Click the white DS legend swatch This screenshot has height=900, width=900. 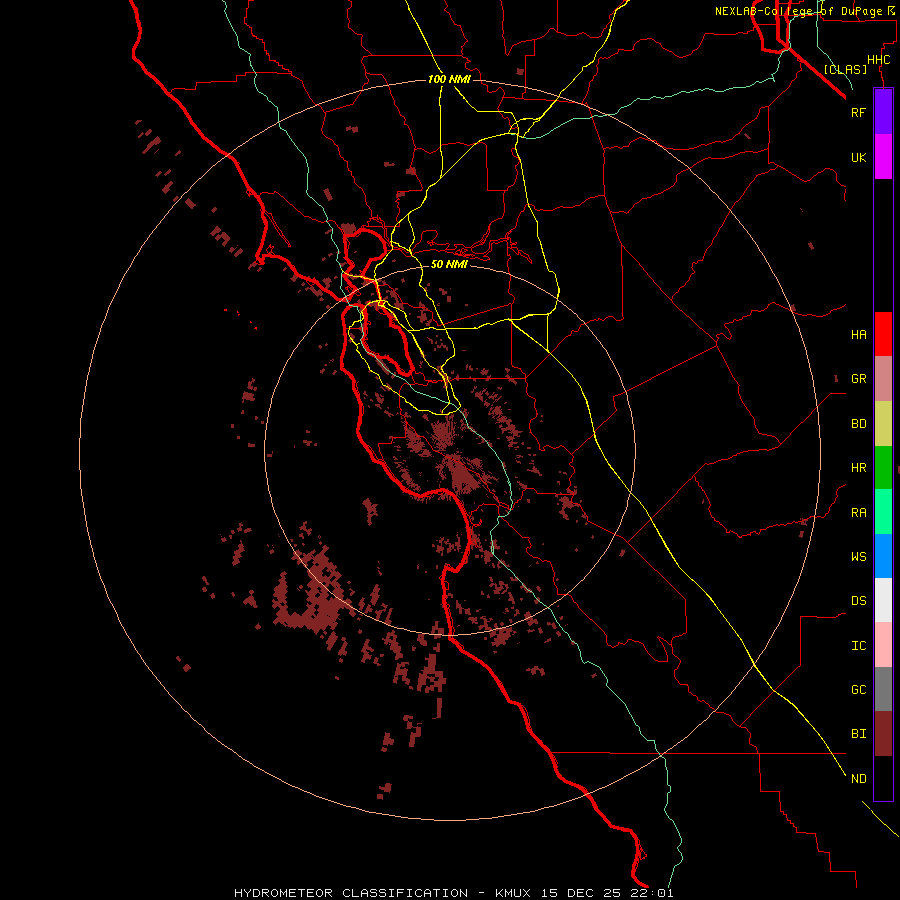click(883, 600)
